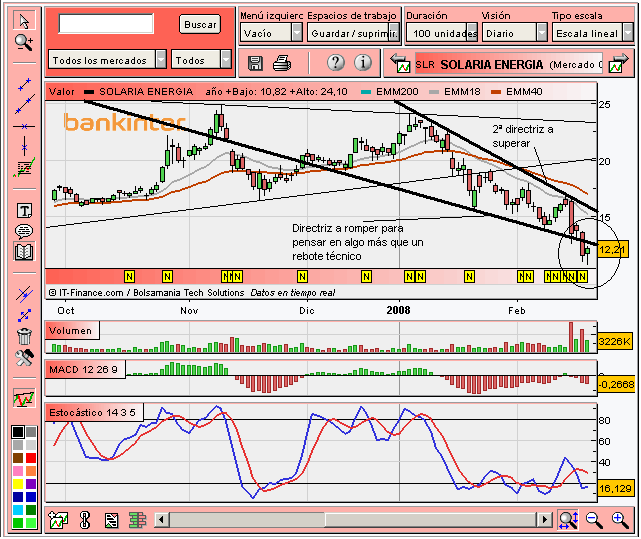Go to previous security arrow chart icon
The width and height of the screenshot is (641, 539).
[x=400, y=63]
